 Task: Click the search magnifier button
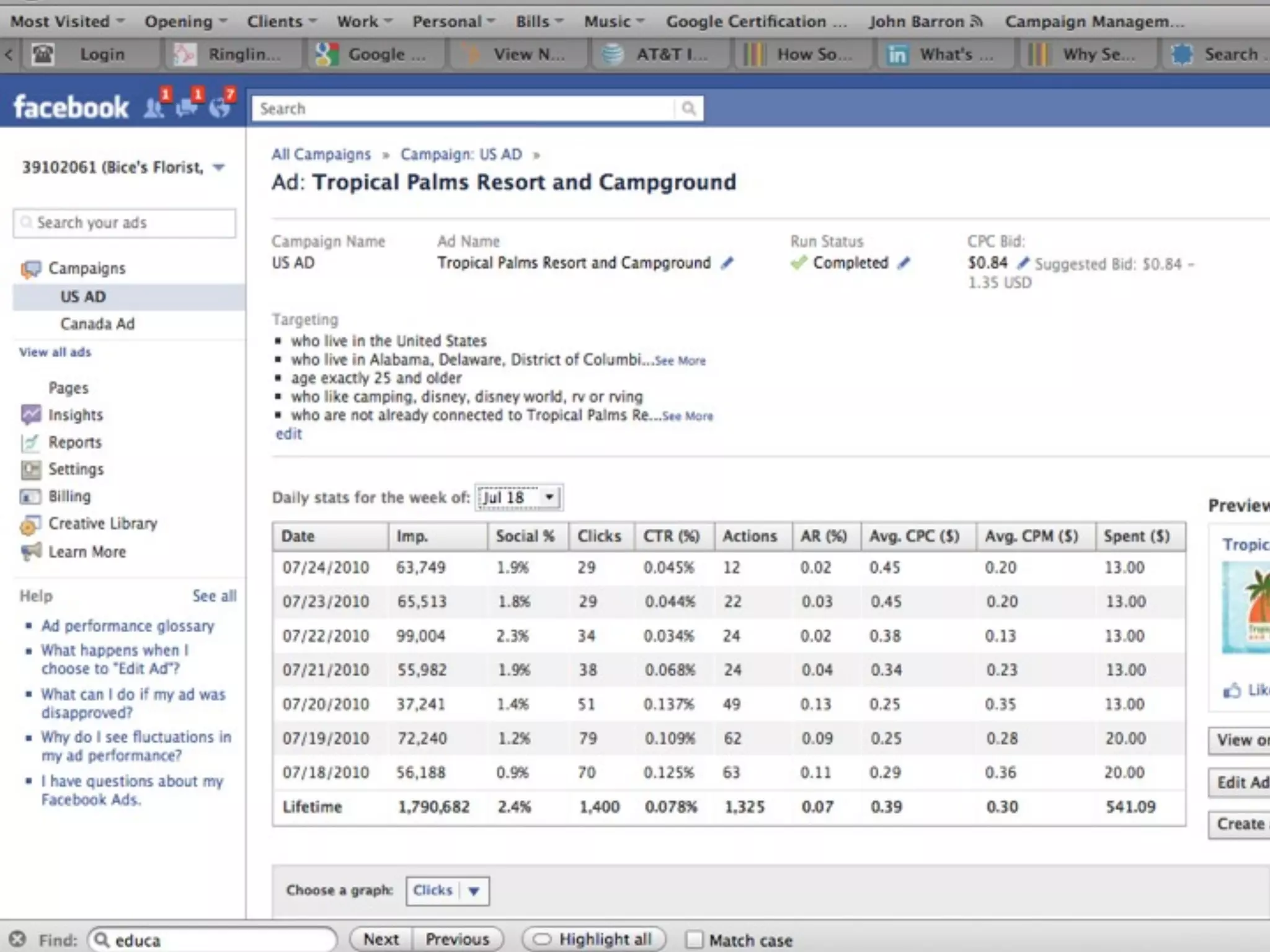[x=688, y=108]
